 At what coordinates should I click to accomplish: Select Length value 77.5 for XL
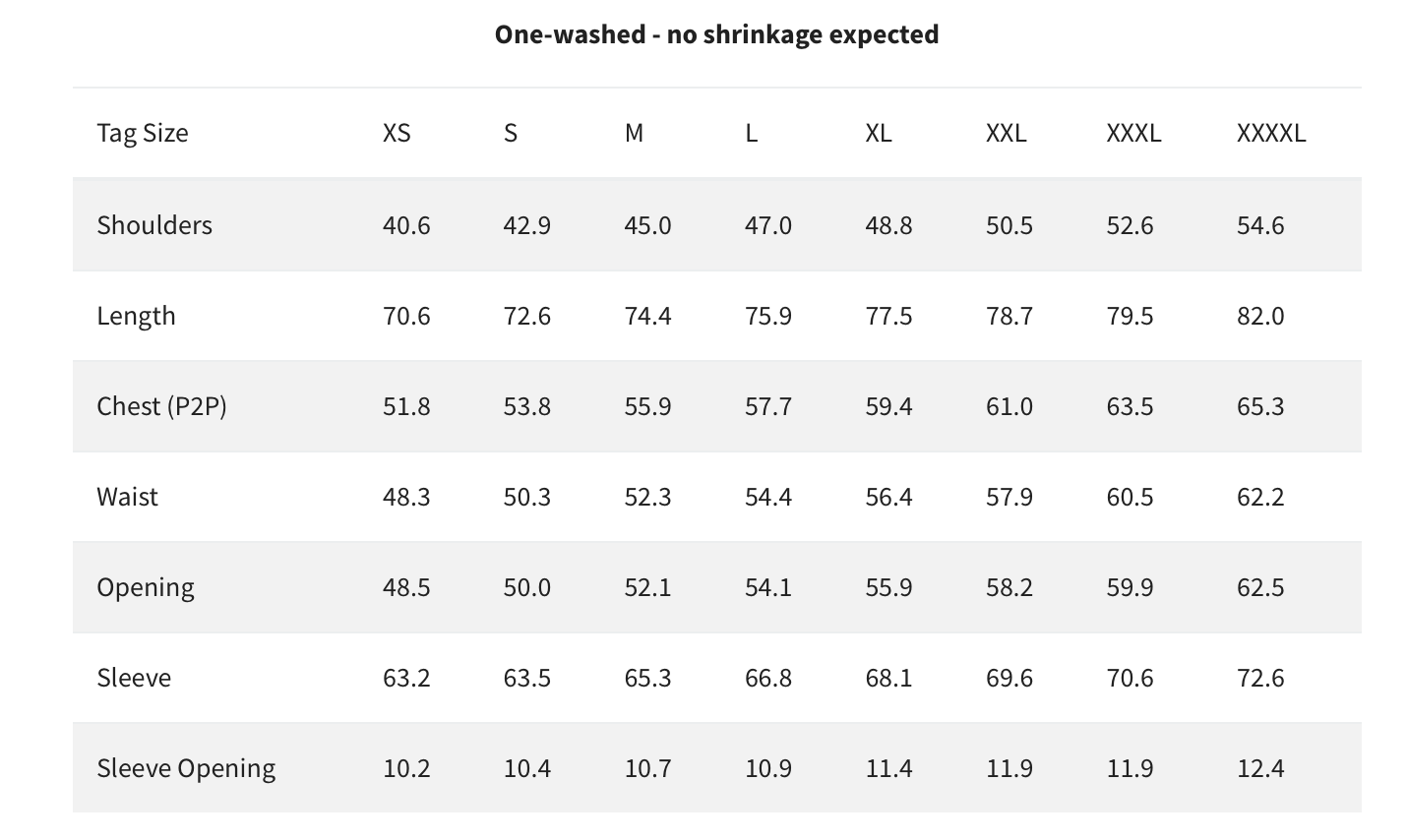point(889,316)
